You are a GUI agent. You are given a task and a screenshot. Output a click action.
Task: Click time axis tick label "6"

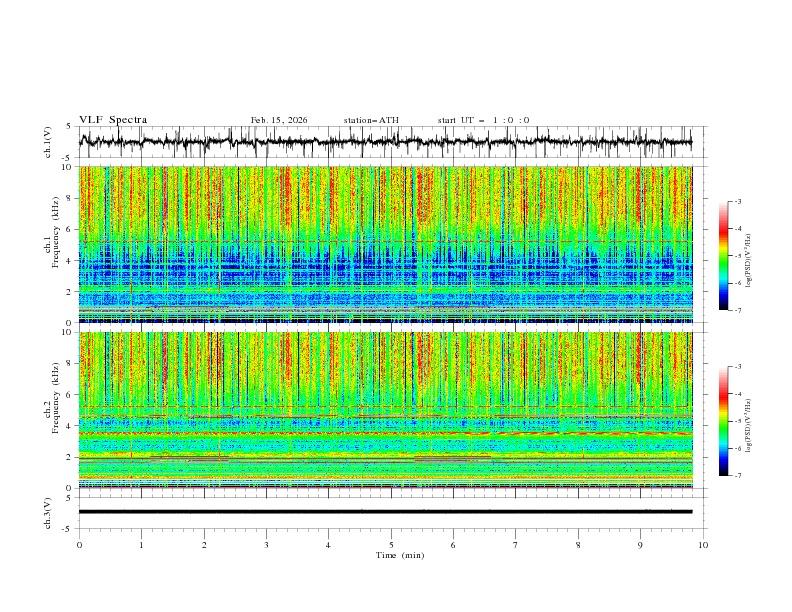[453, 545]
